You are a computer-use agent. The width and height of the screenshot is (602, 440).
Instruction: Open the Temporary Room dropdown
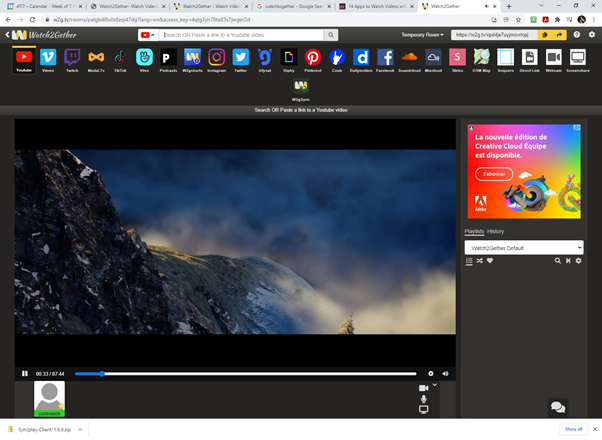422,35
